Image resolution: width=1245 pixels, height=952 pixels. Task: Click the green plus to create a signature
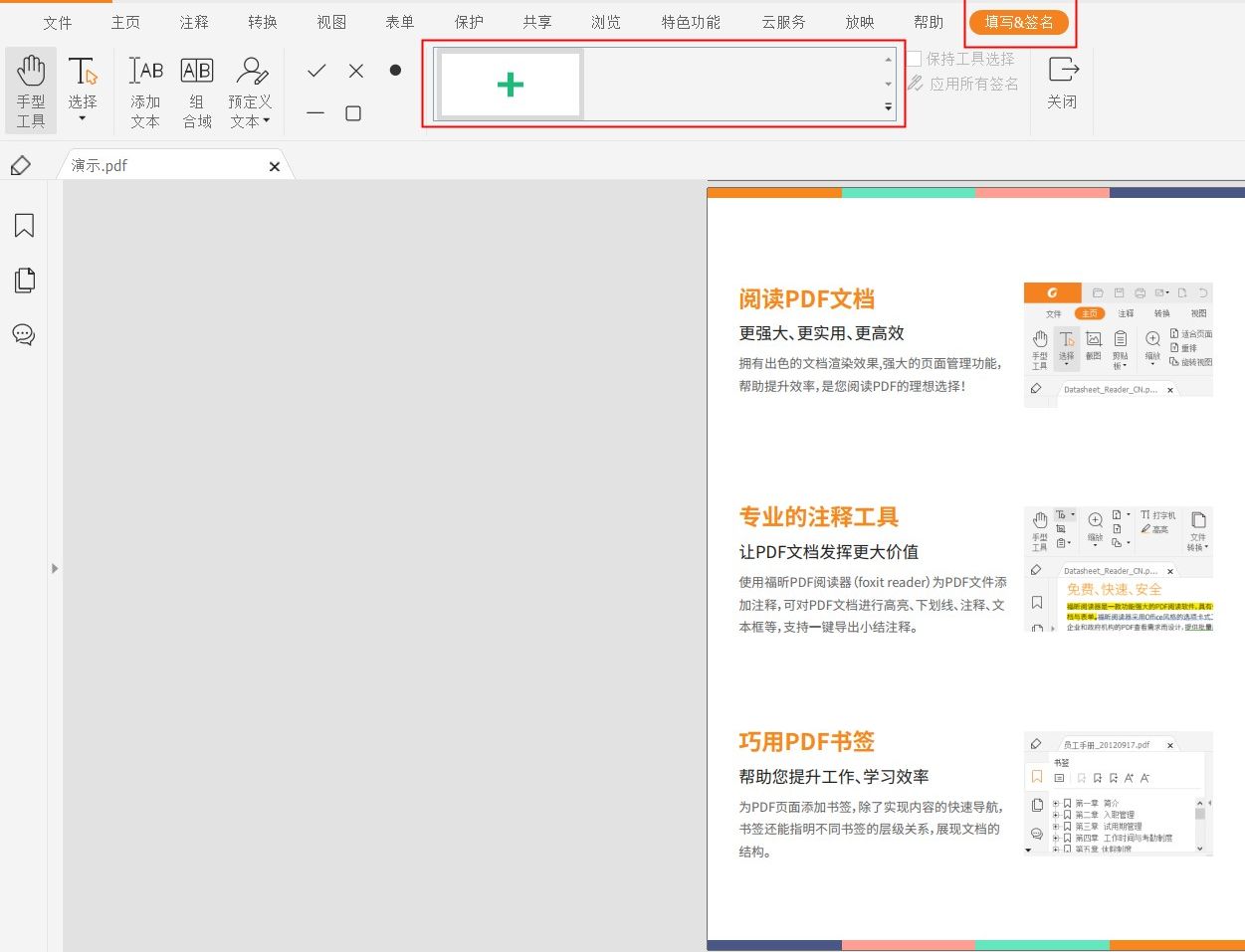pos(510,85)
